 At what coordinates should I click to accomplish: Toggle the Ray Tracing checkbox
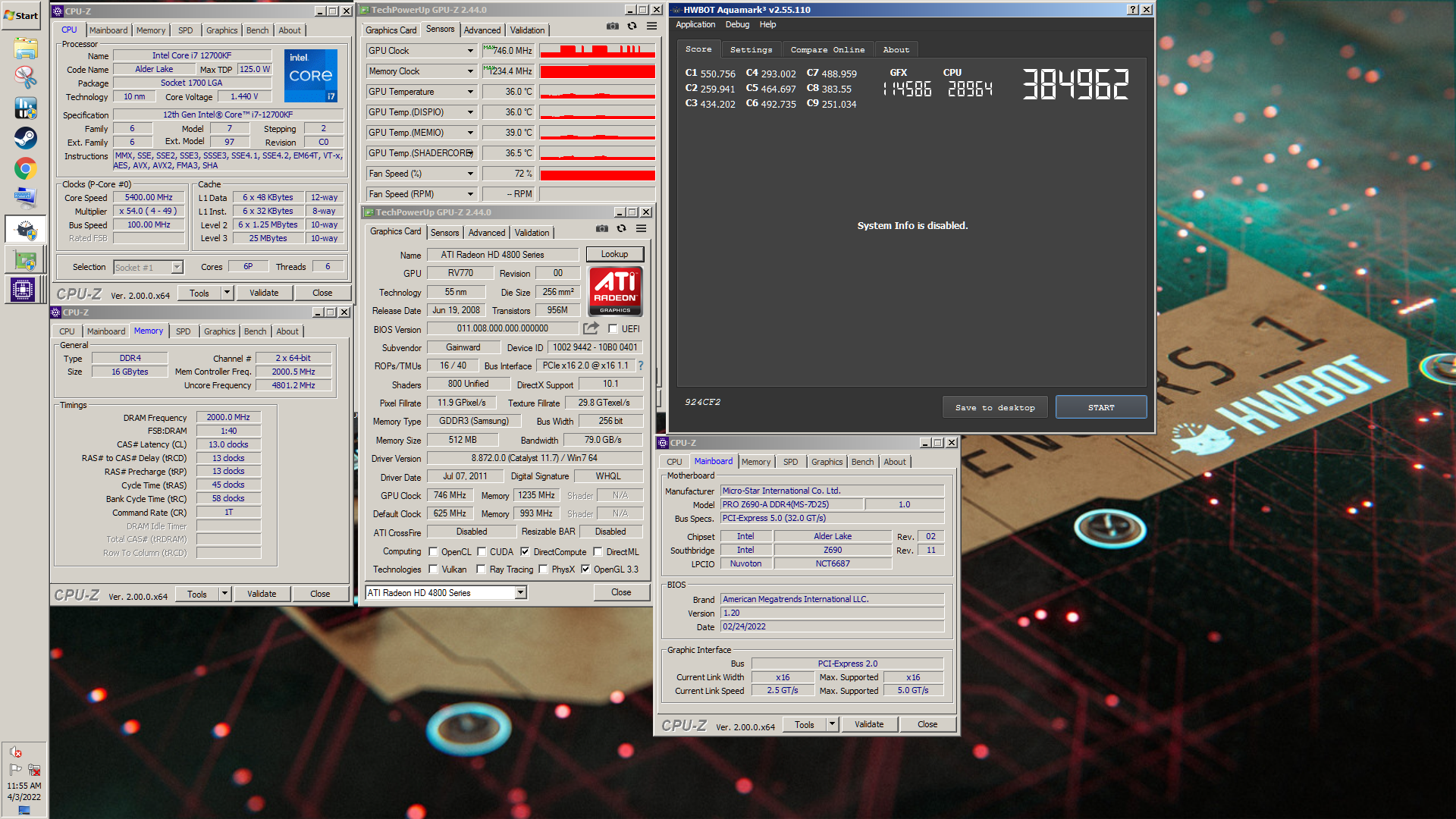(481, 570)
